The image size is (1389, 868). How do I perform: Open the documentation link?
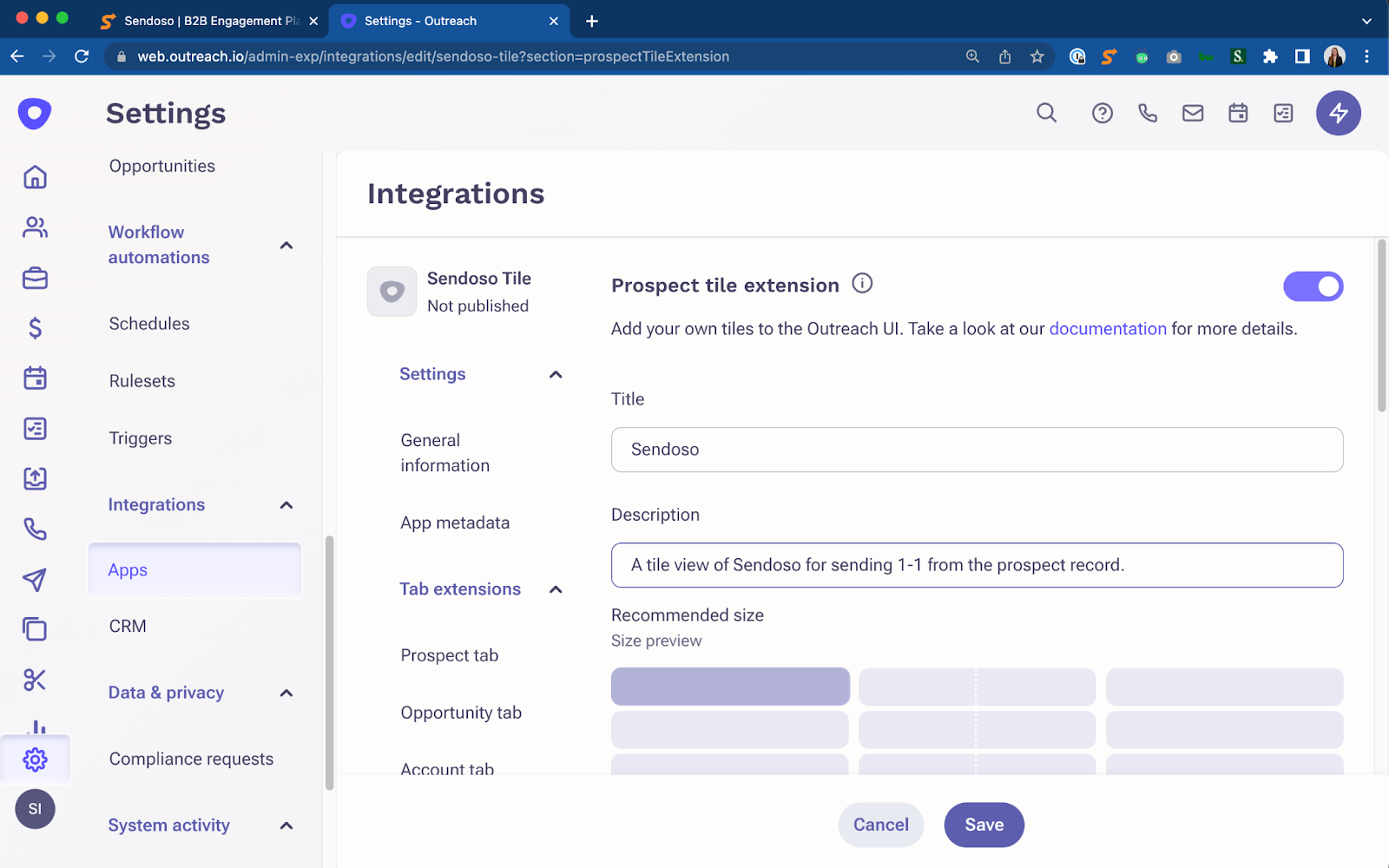1108,329
